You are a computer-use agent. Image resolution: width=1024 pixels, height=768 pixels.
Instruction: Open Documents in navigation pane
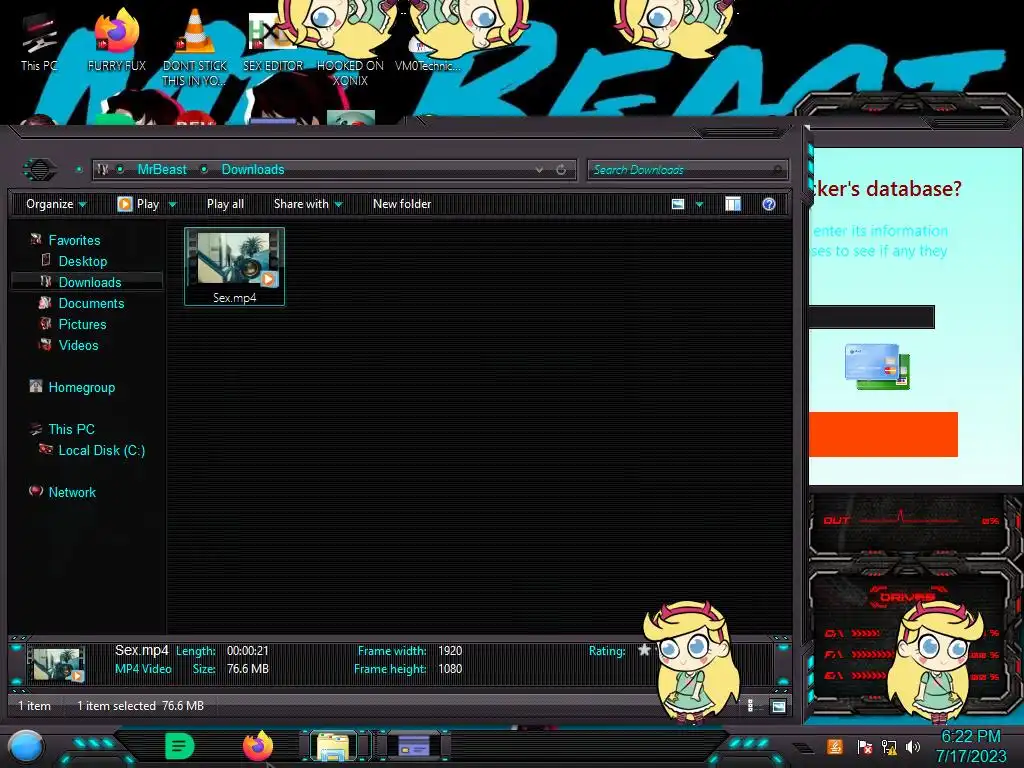tap(91, 303)
